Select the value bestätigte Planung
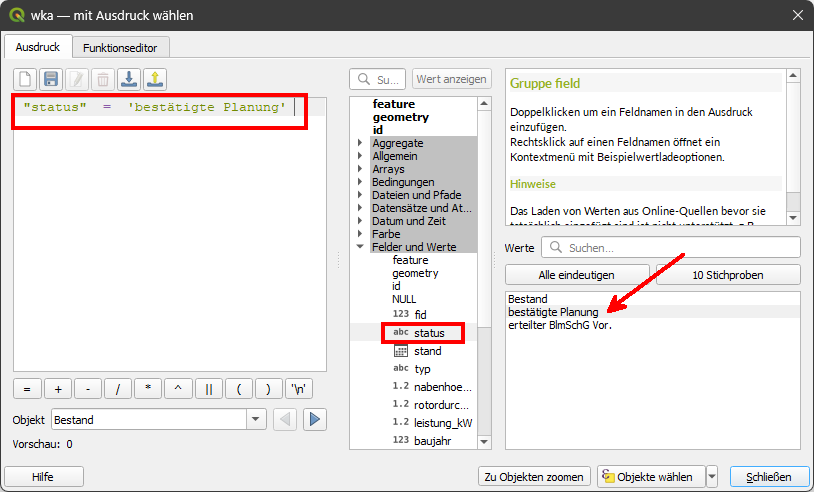Viewport: 814px width, 492px height. [x=553, y=312]
